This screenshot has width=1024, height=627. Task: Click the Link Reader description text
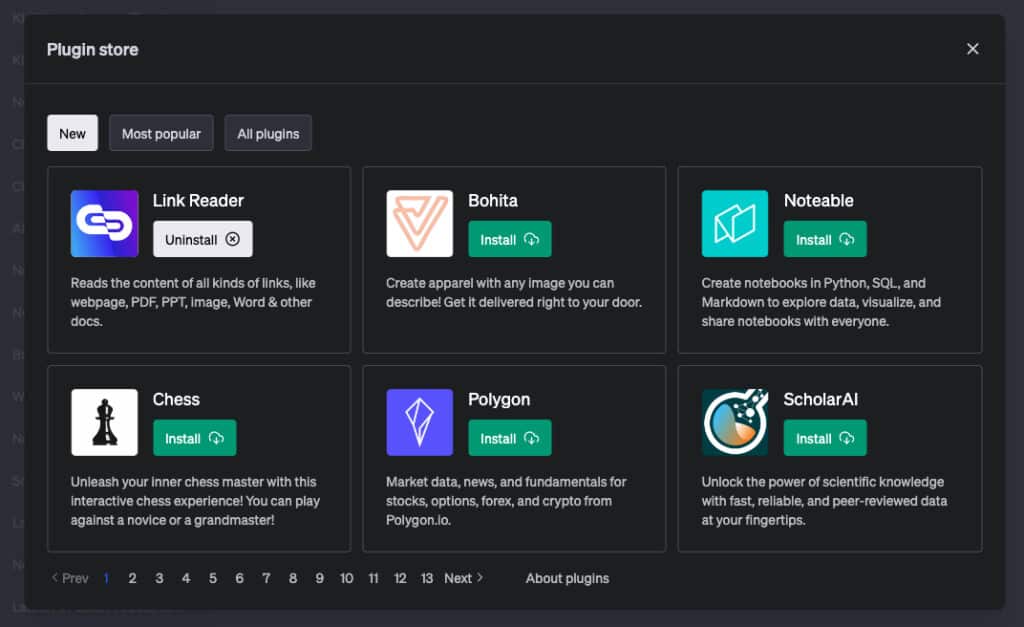[193, 302]
